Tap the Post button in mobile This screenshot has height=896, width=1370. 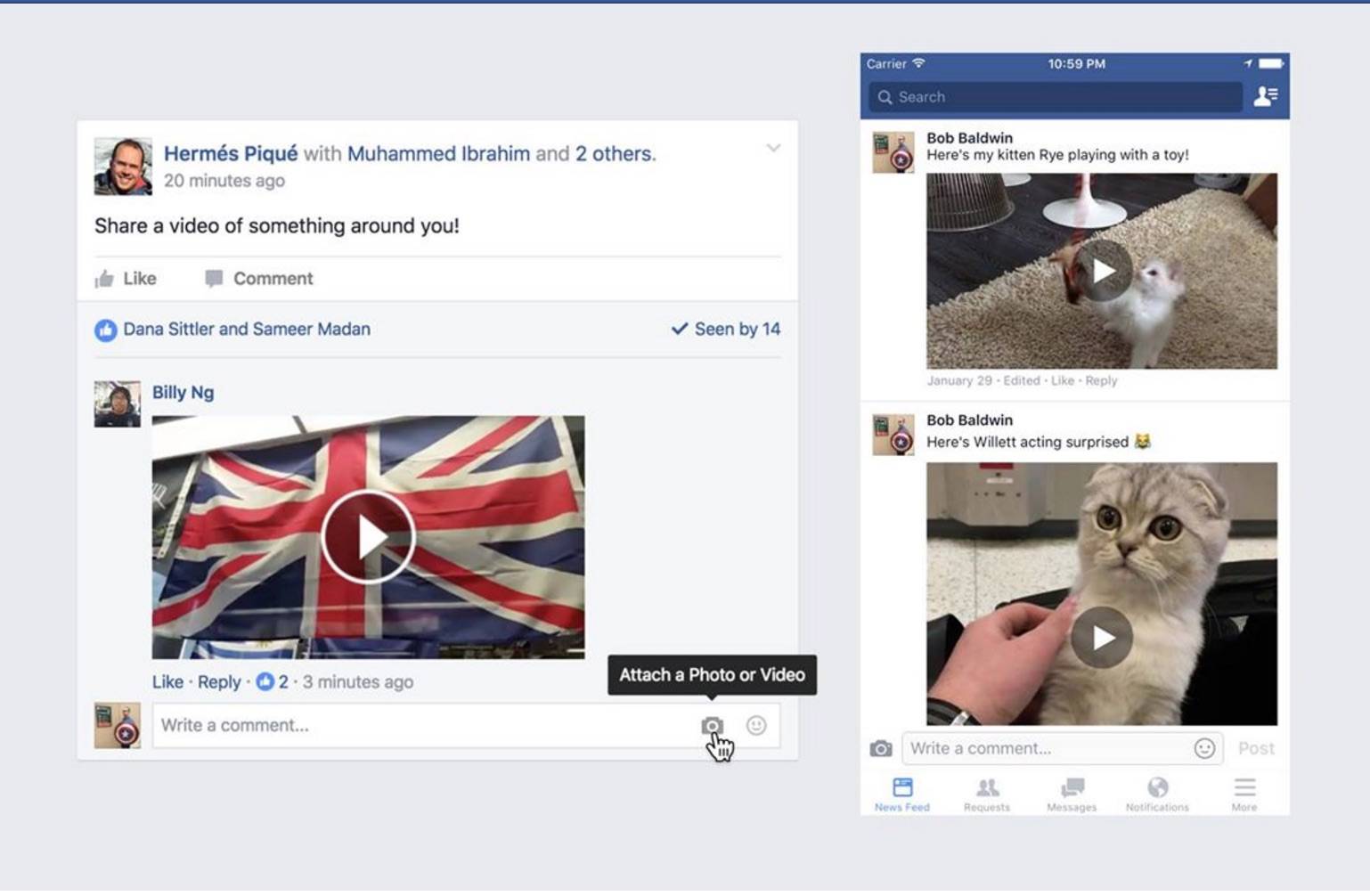(1256, 748)
